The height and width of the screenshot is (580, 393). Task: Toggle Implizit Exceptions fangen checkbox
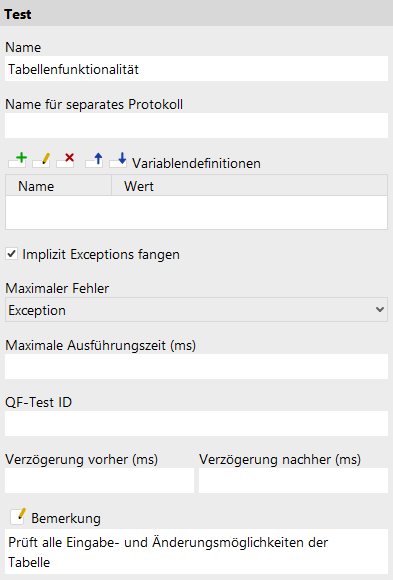(11, 254)
